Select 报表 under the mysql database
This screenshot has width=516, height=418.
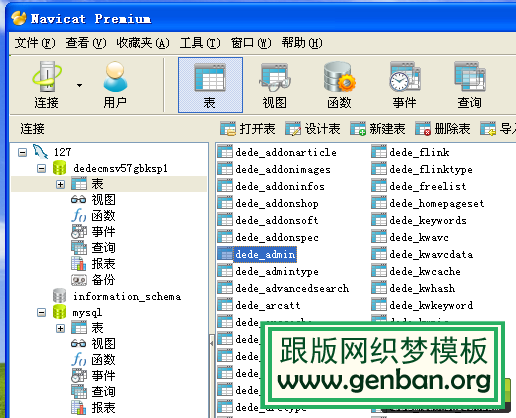[93, 408]
